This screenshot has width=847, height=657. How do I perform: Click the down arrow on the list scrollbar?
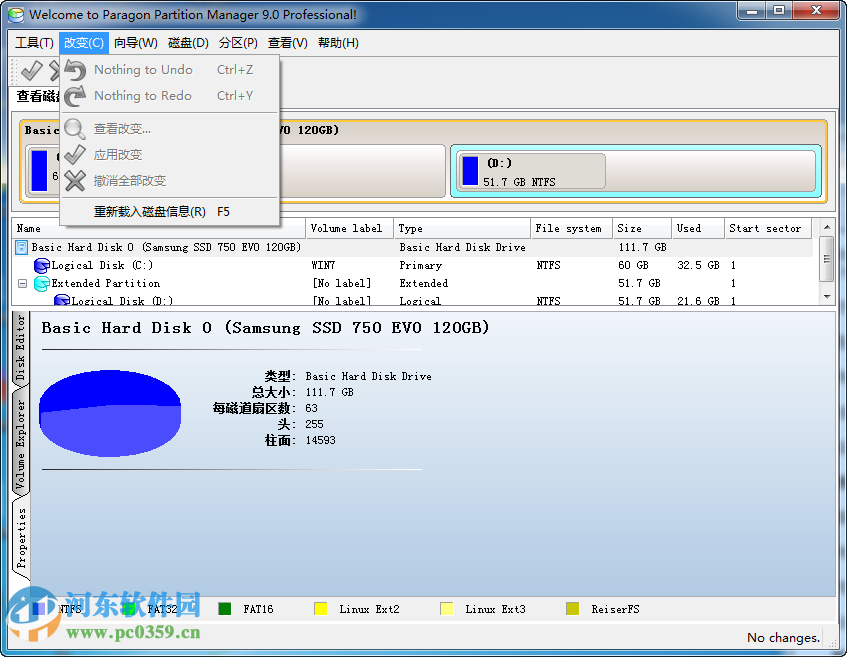(827, 296)
